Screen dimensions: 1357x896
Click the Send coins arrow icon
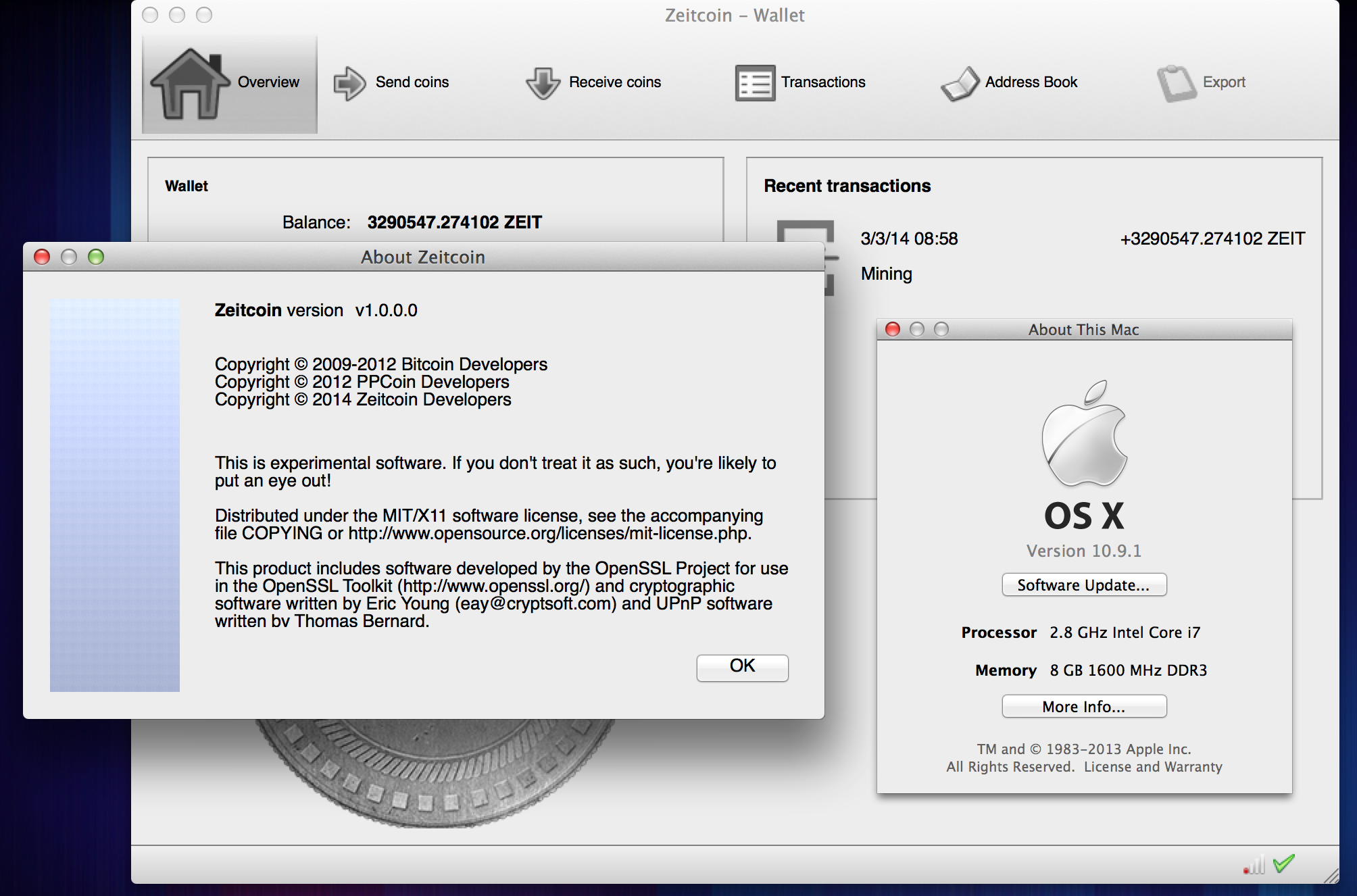[349, 83]
